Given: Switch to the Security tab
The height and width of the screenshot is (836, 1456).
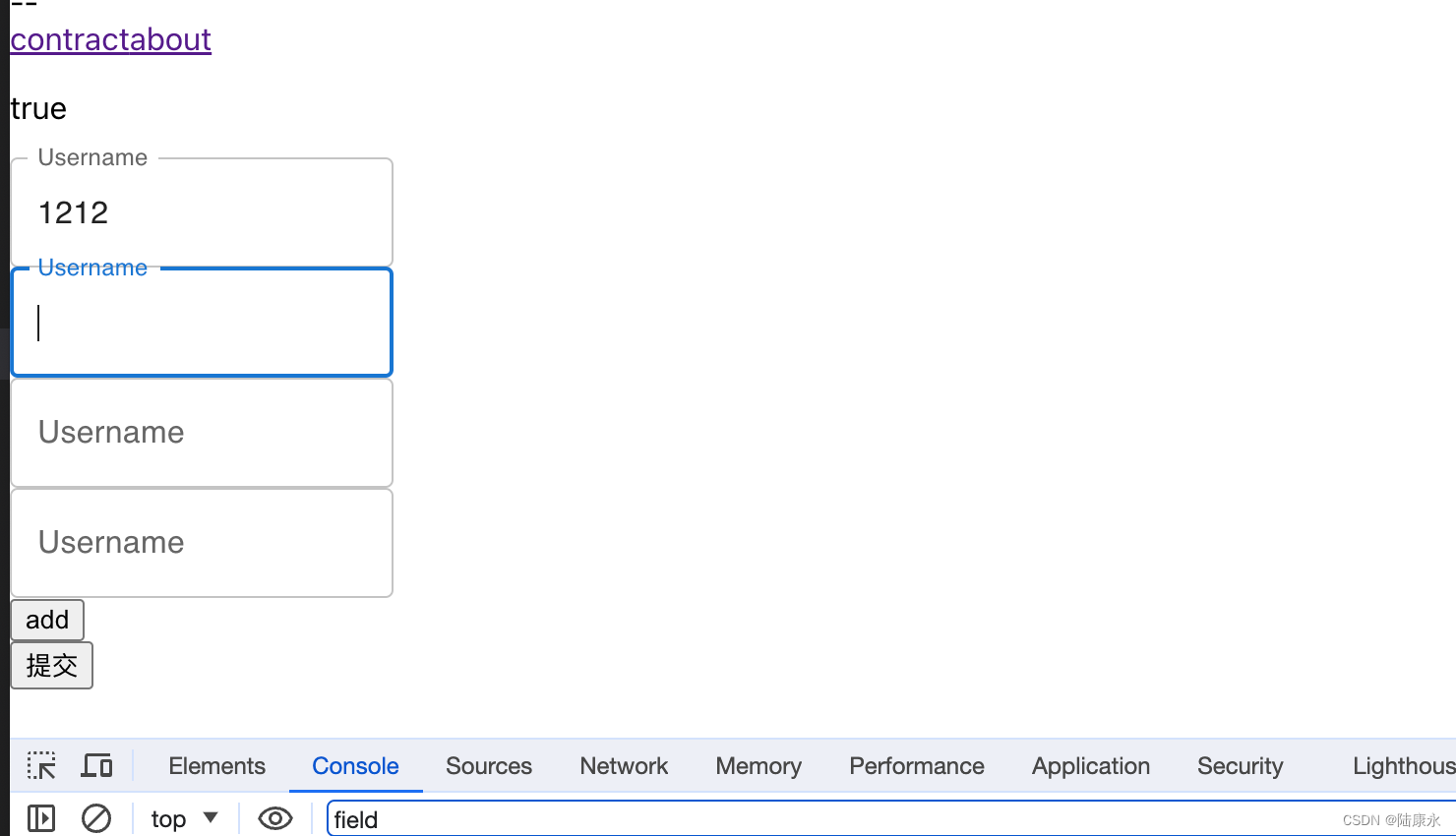Looking at the screenshot, I should coord(1240,765).
